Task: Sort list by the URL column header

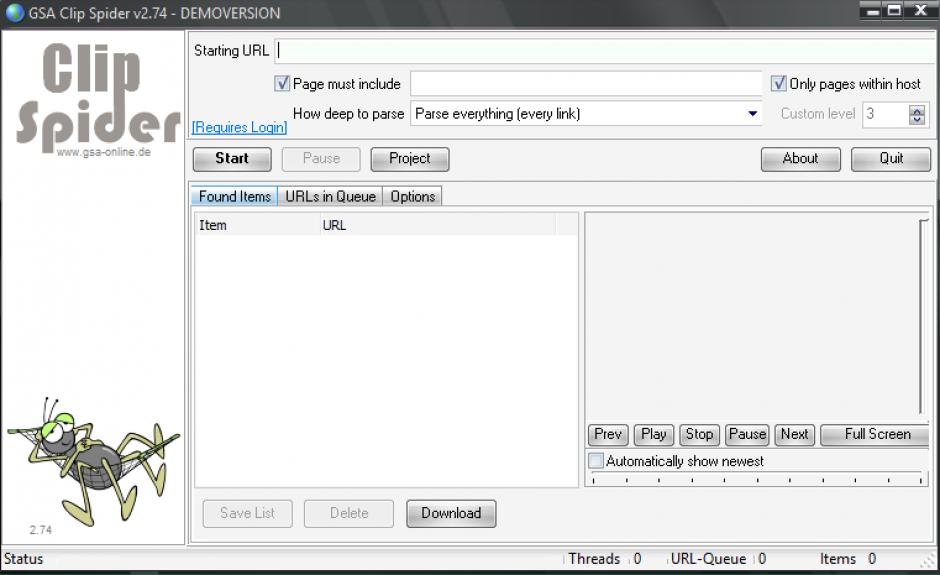Action: click(x=438, y=225)
